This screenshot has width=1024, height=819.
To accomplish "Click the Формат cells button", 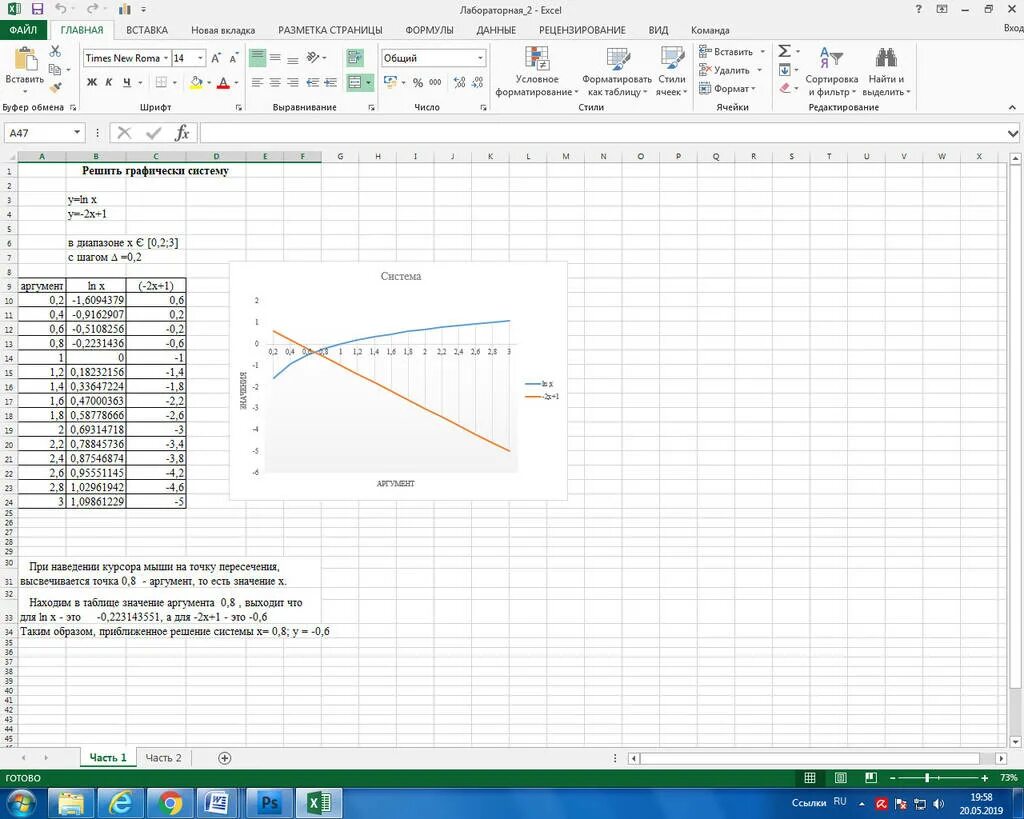I will pos(727,88).
